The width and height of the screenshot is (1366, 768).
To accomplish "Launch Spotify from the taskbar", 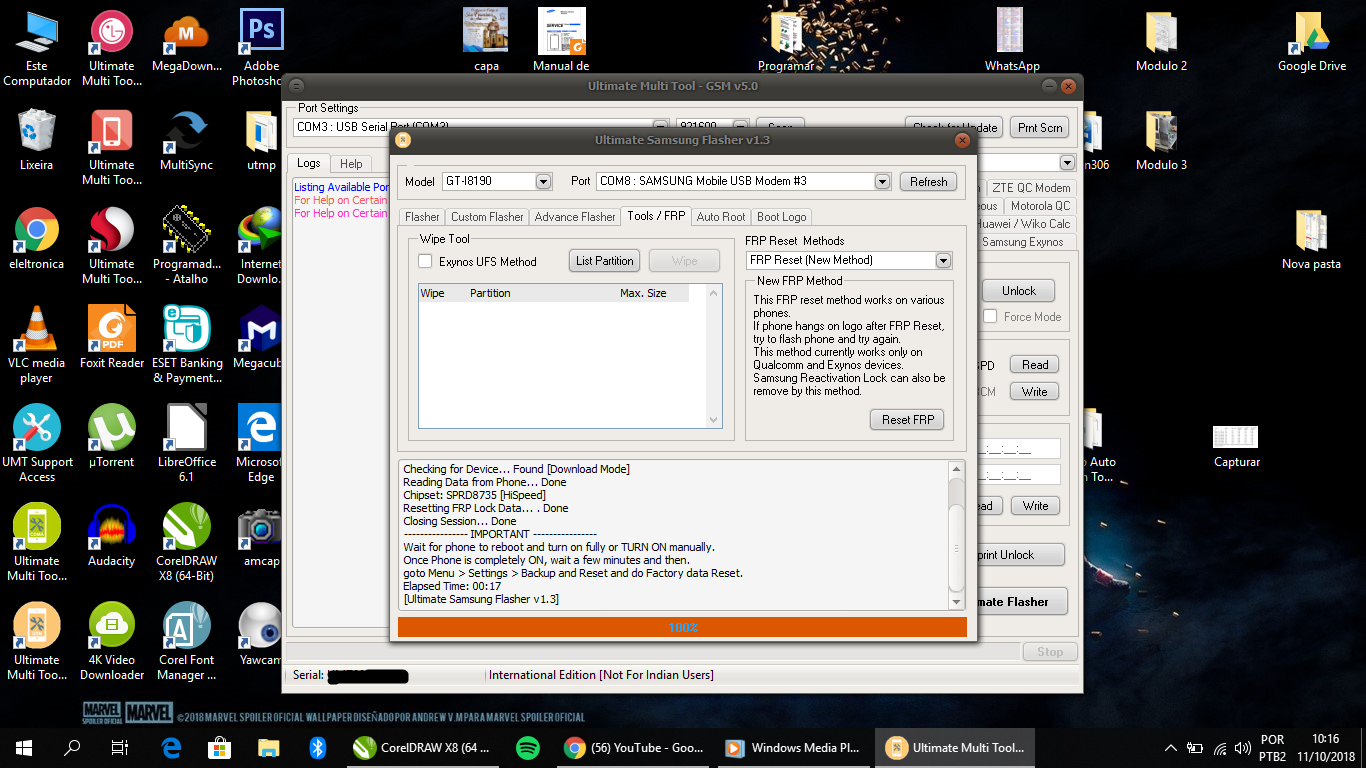I will click(x=528, y=747).
